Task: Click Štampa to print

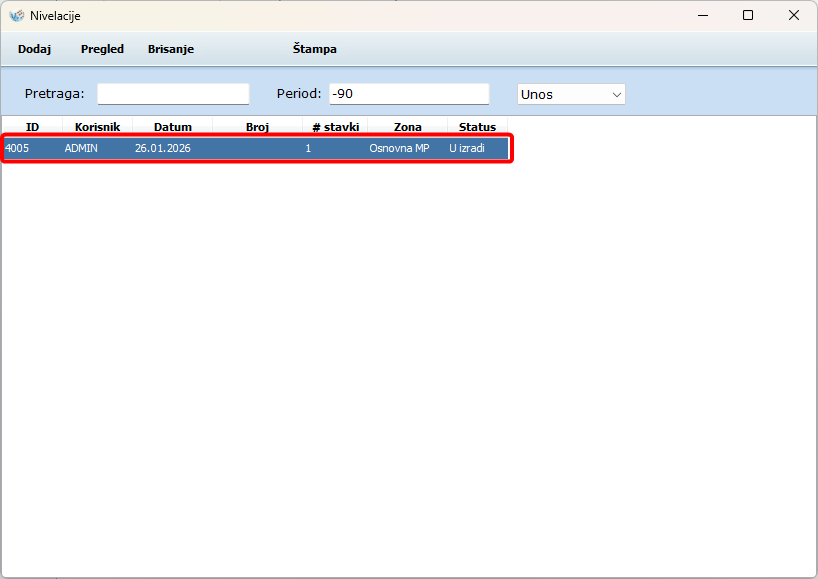Action: (314, 49)
